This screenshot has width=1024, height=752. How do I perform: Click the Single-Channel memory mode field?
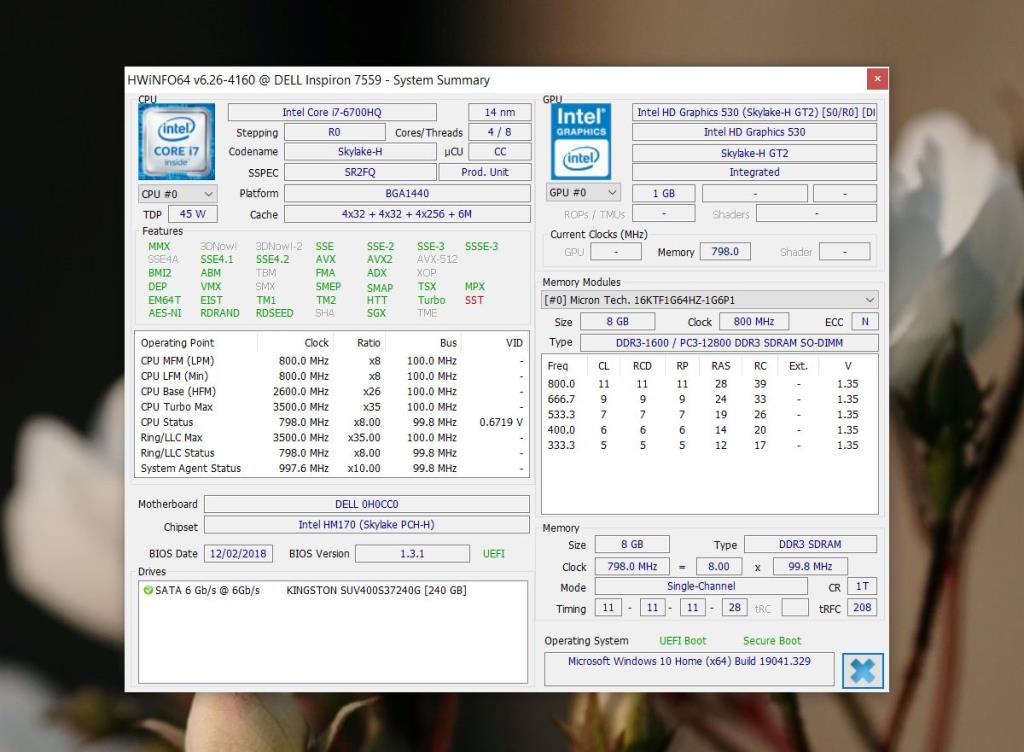pos(700,586)
